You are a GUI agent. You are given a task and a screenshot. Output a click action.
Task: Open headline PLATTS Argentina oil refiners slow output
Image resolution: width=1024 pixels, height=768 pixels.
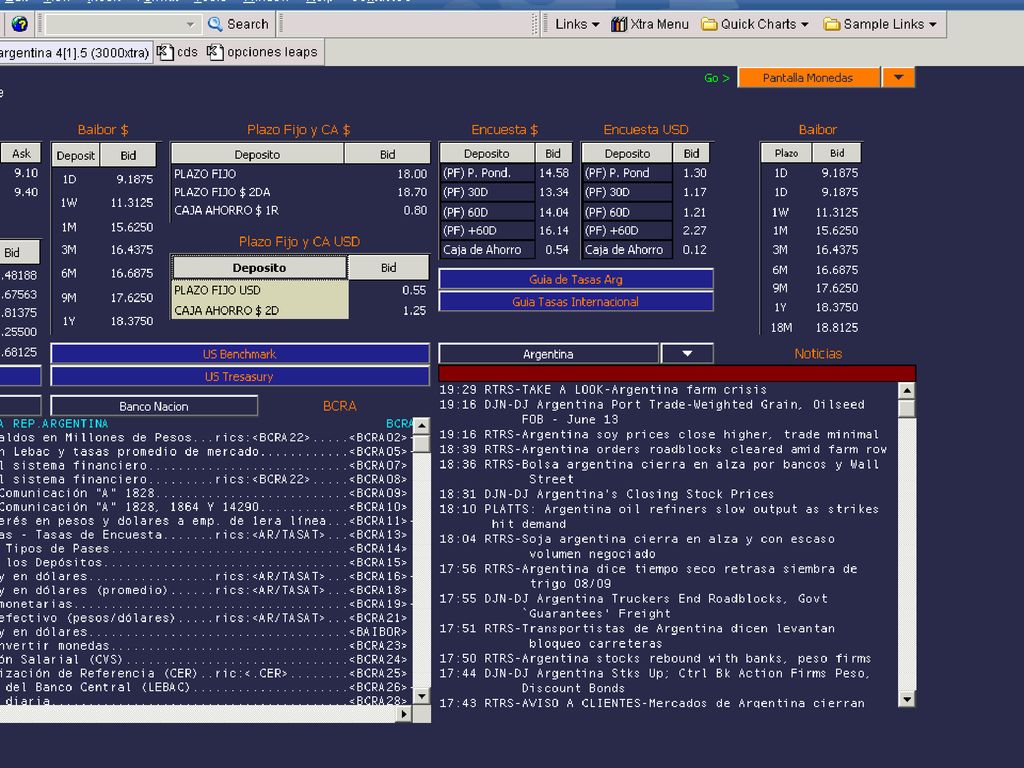pyautogui.click(x=659, y=516)
